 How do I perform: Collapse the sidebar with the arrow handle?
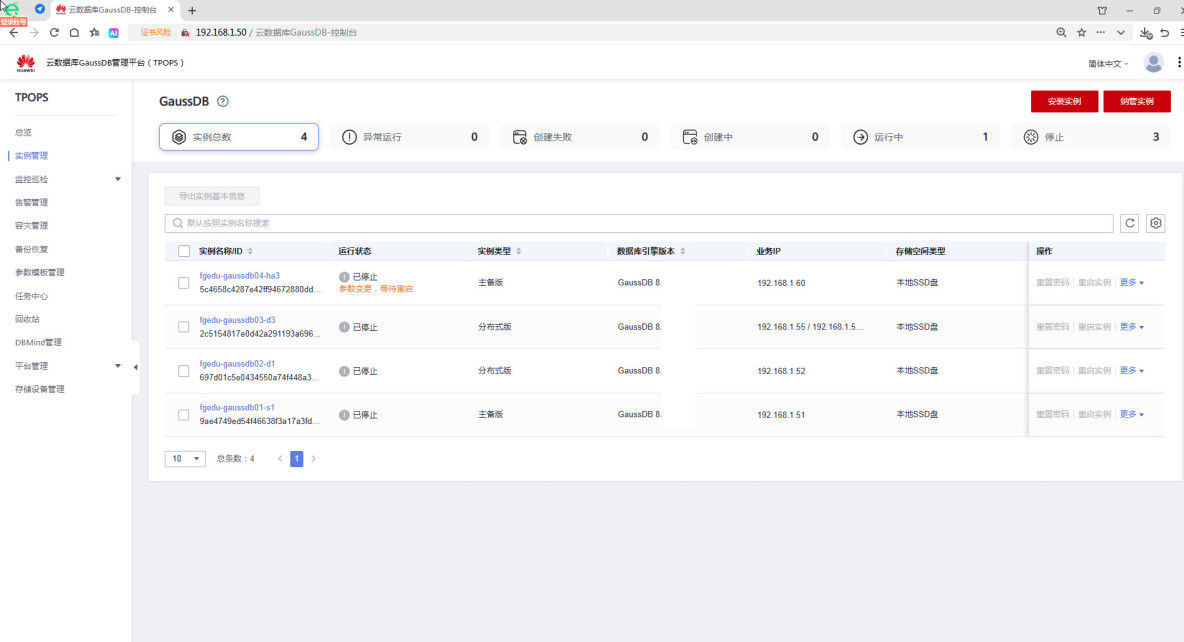click(x=135, y=367)
